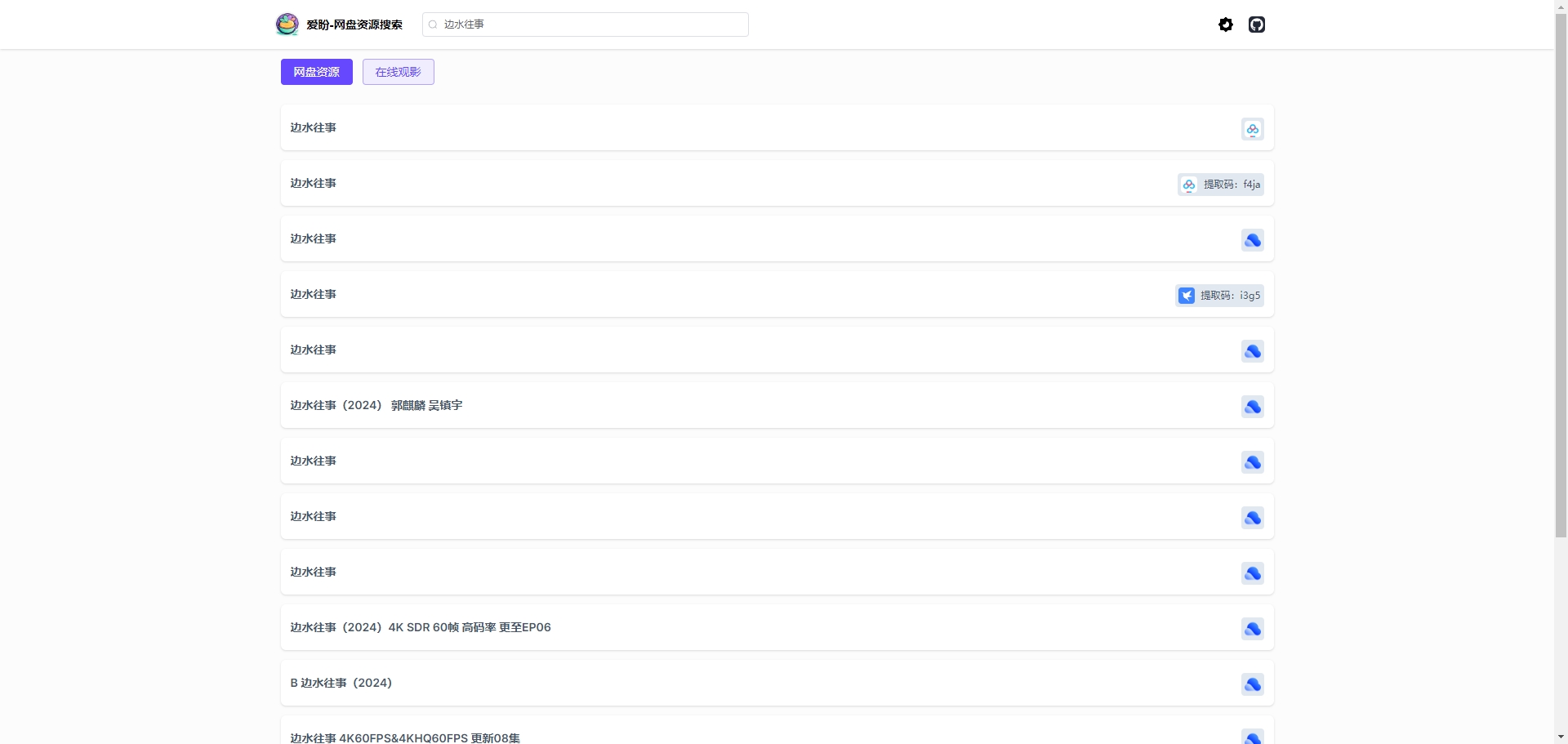
Task: Open result B 边水往事（2024）
Action: 777,683
